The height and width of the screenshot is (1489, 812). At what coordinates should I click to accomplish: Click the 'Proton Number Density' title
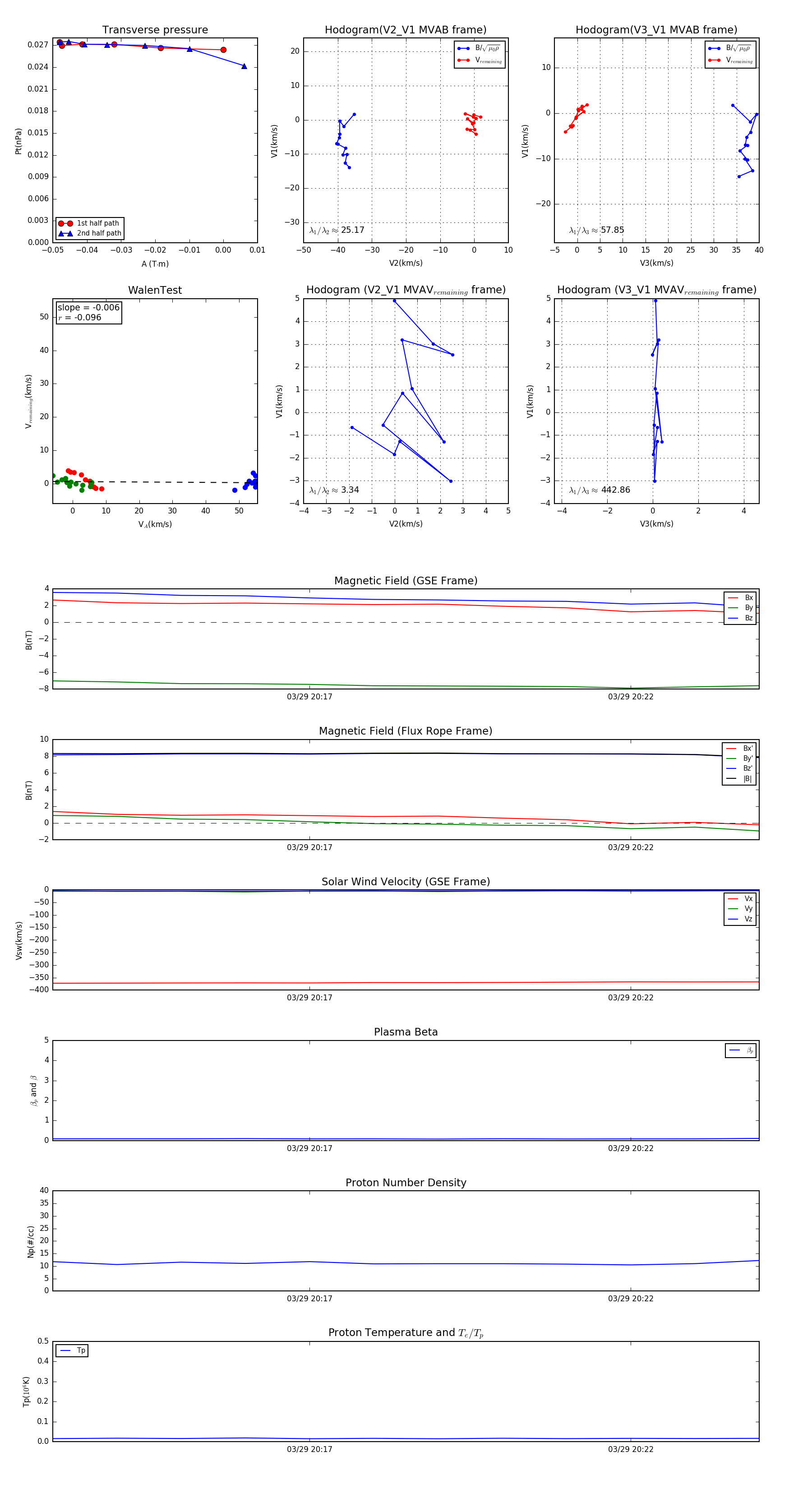(x=406, y=1183)
